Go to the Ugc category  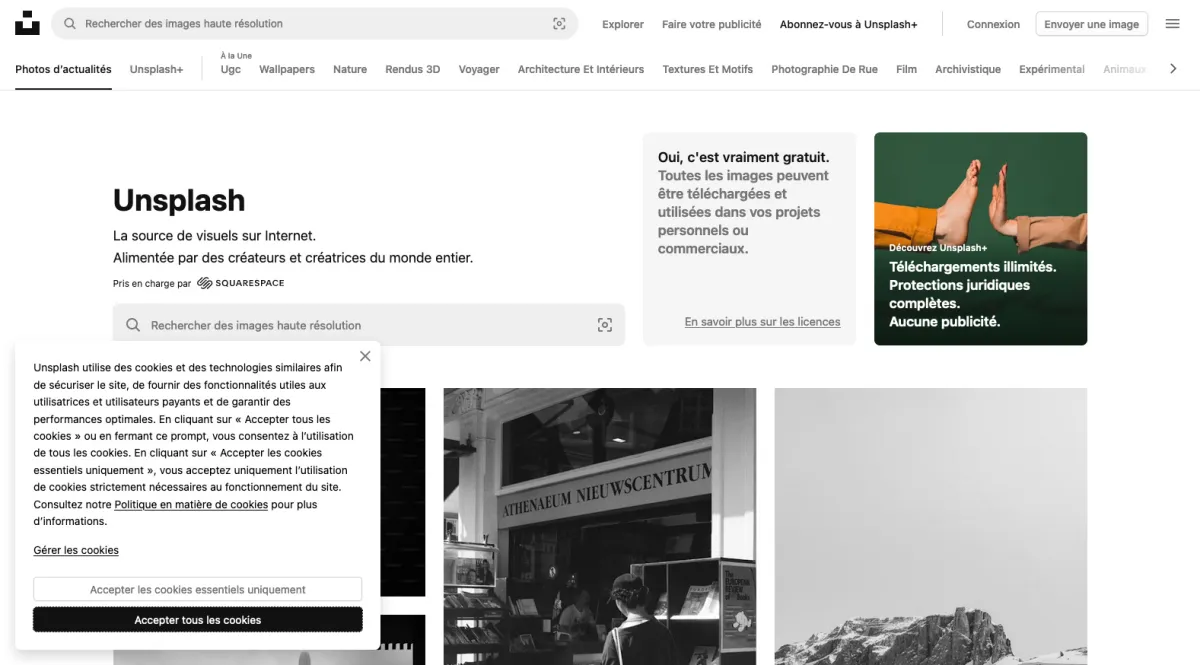point(231,69)
